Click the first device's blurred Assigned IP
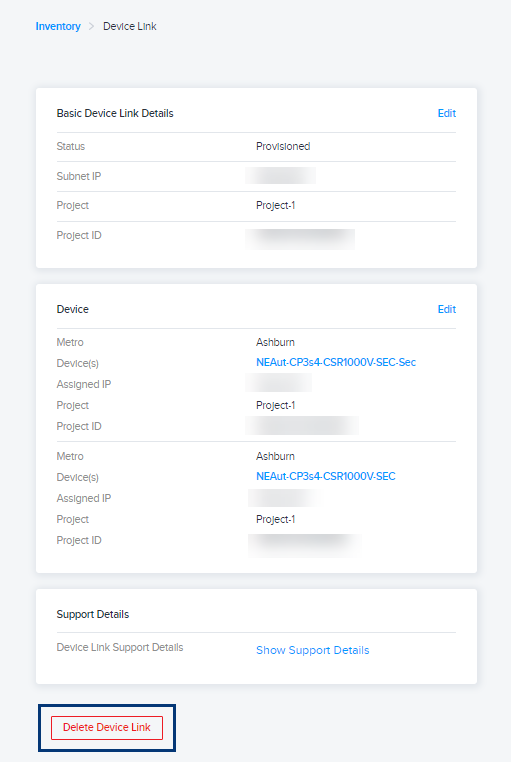 (x=279, y=383)
